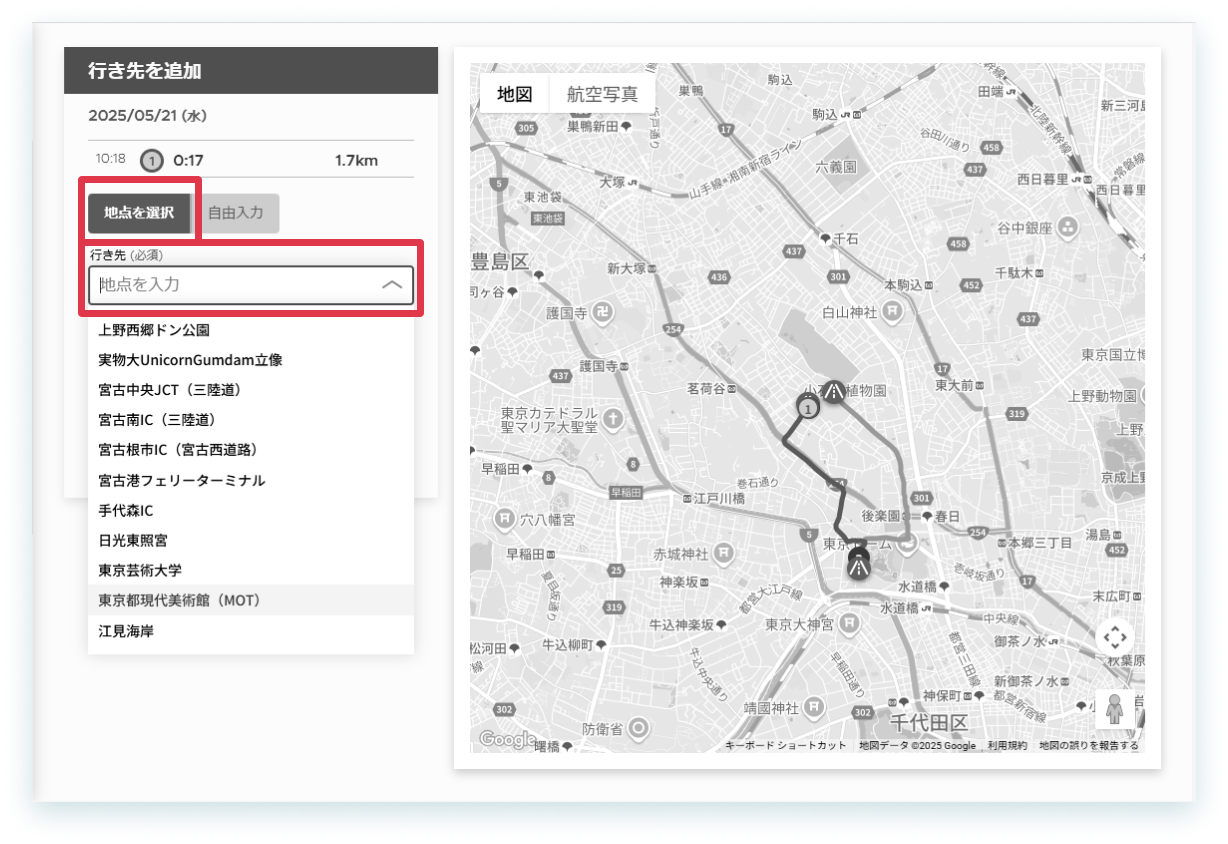This screenshot has height=844, width=1228.
Task: Click the map camera pan control icon
Action: click(1116, 636)
